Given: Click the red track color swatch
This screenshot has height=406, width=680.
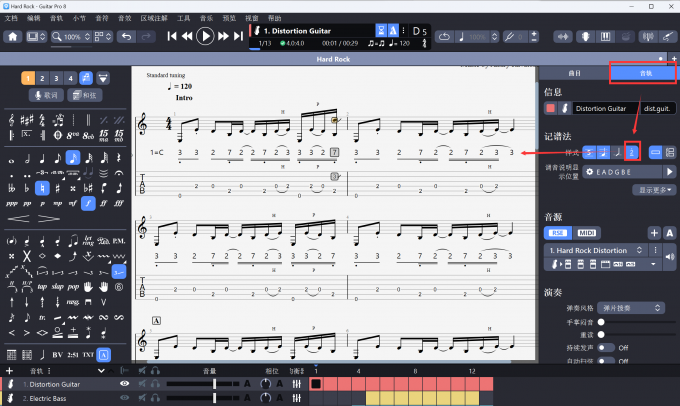Looking at the screenshot, I should (550, 108).
